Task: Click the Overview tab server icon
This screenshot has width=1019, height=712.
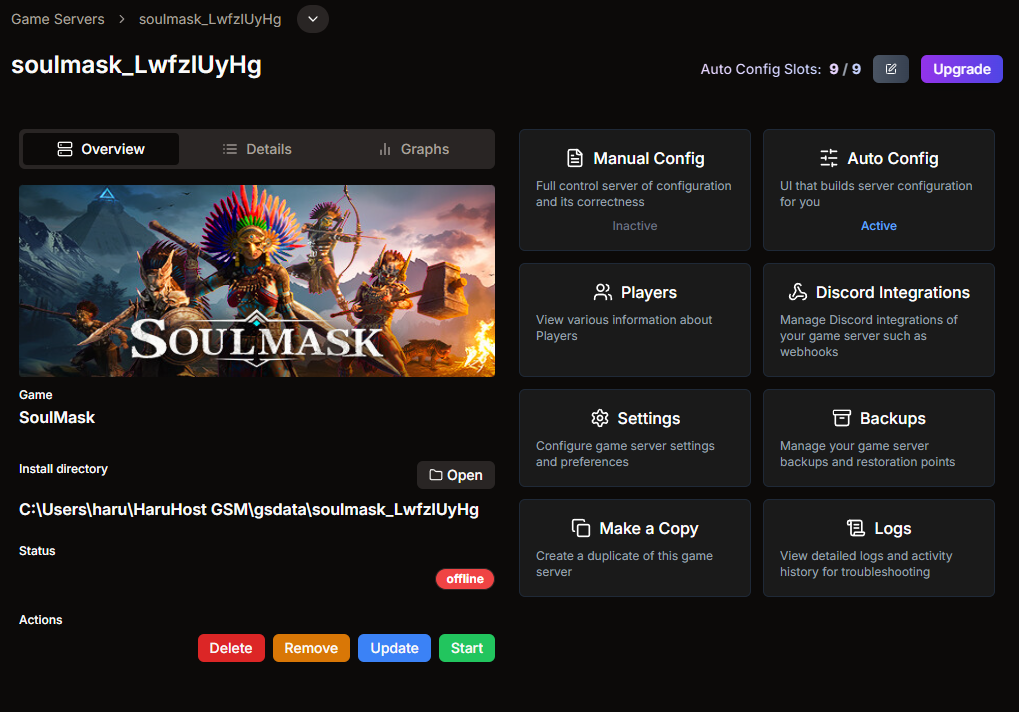Action: click(x=65, y=149)
